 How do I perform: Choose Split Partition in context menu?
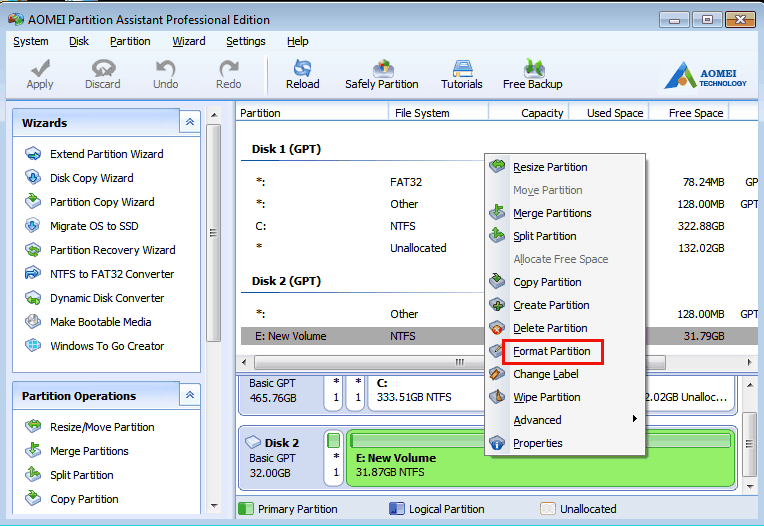tap(565, 236)
